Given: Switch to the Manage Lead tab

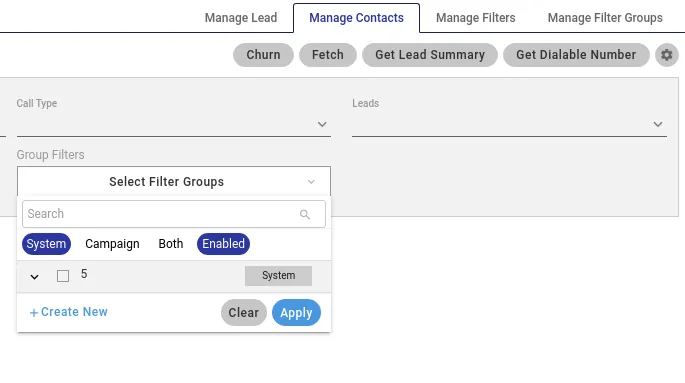Looking at the screenshot, I should pos(241,18).
